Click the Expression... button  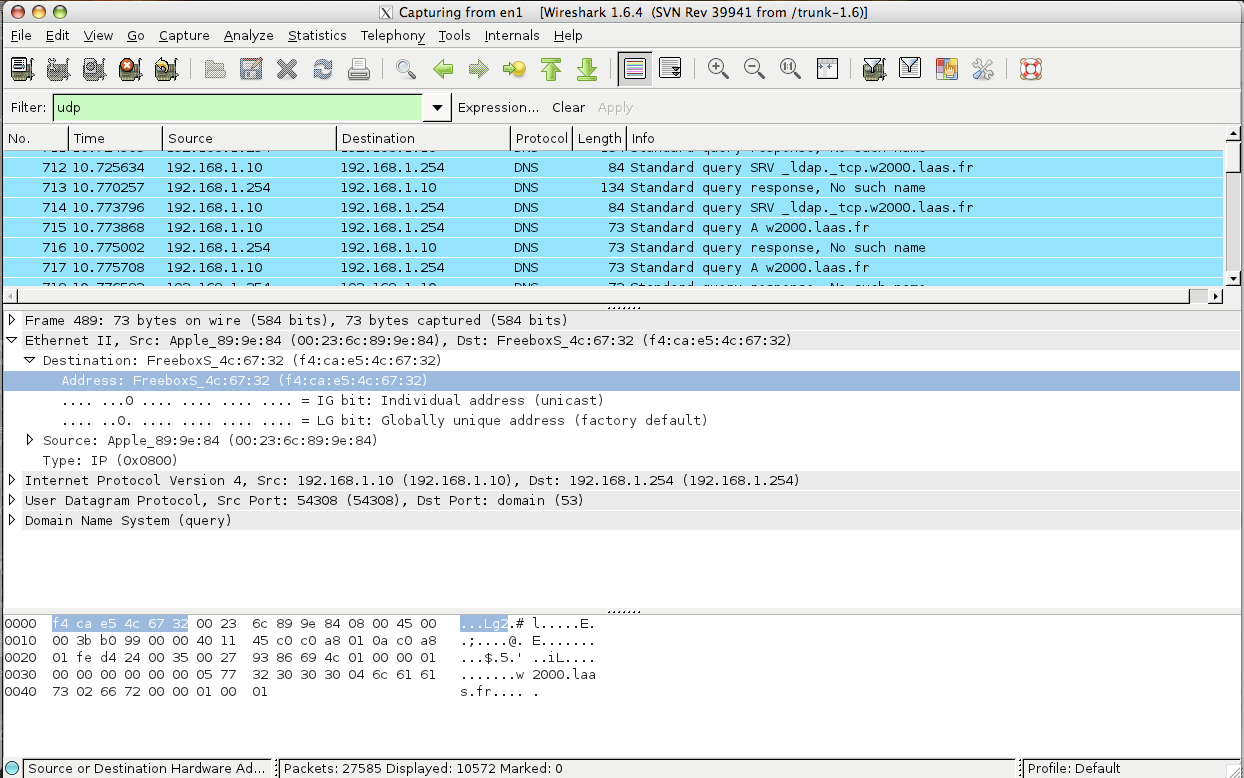[x=498, y=108]
